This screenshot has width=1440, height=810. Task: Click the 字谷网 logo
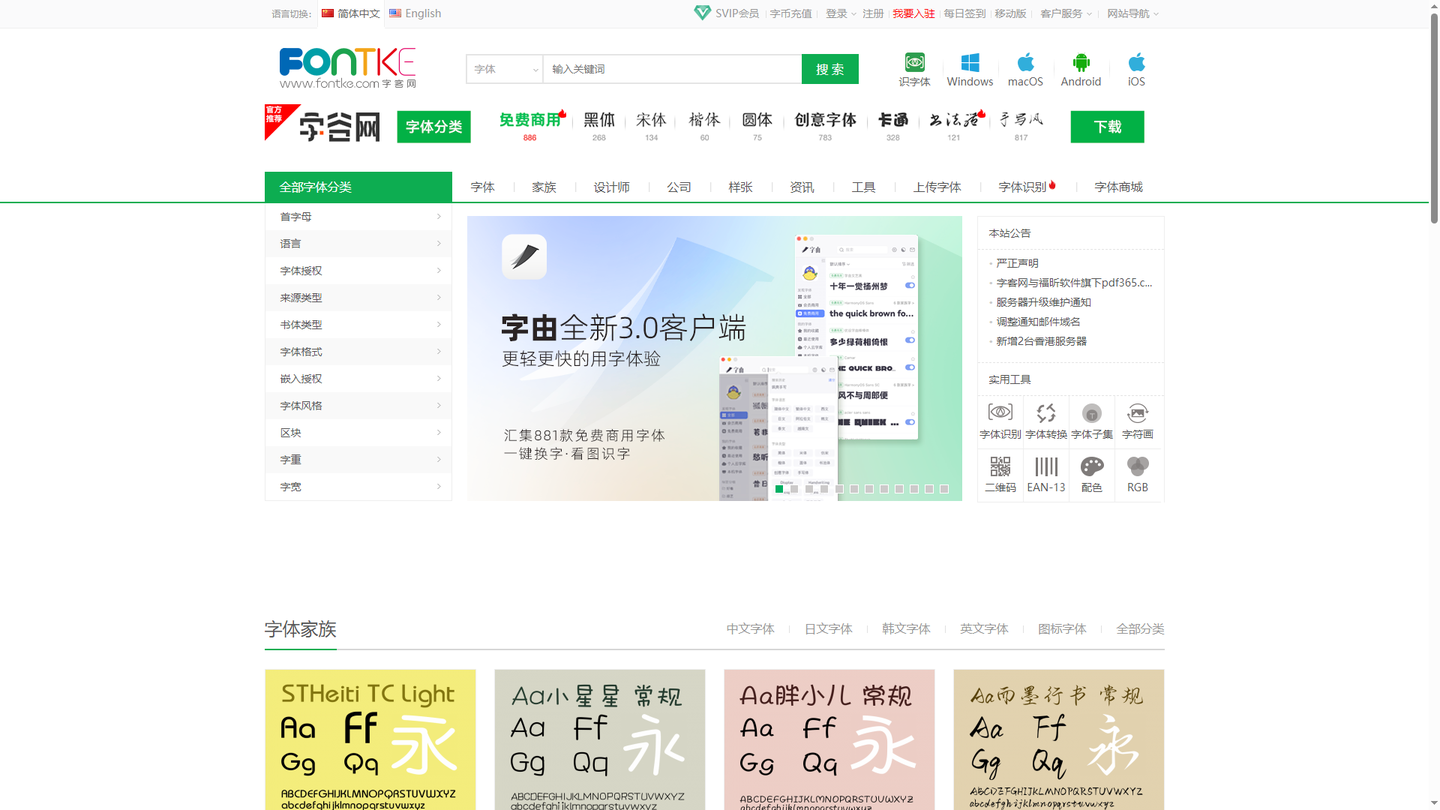pos(340,127)
